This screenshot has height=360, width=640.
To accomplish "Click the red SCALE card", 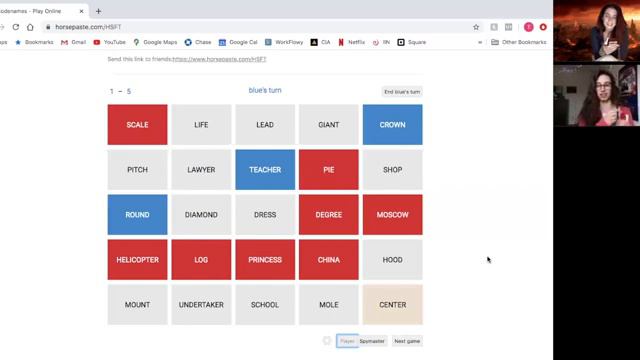I will (x=138, y=124).
